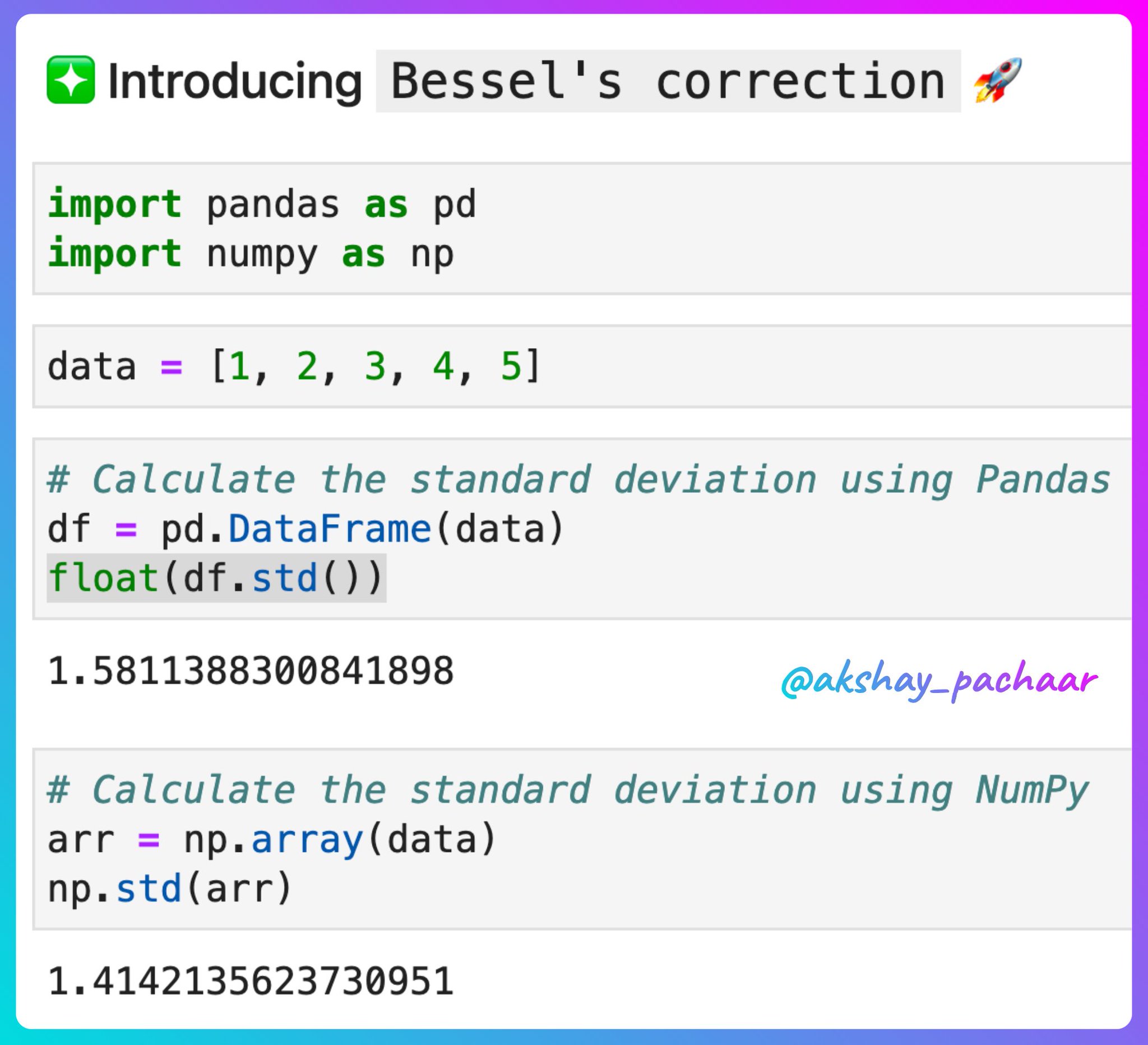1148x1045 pixels.
Task: Click the green sparkle icon in title
Action: (71, 80)
